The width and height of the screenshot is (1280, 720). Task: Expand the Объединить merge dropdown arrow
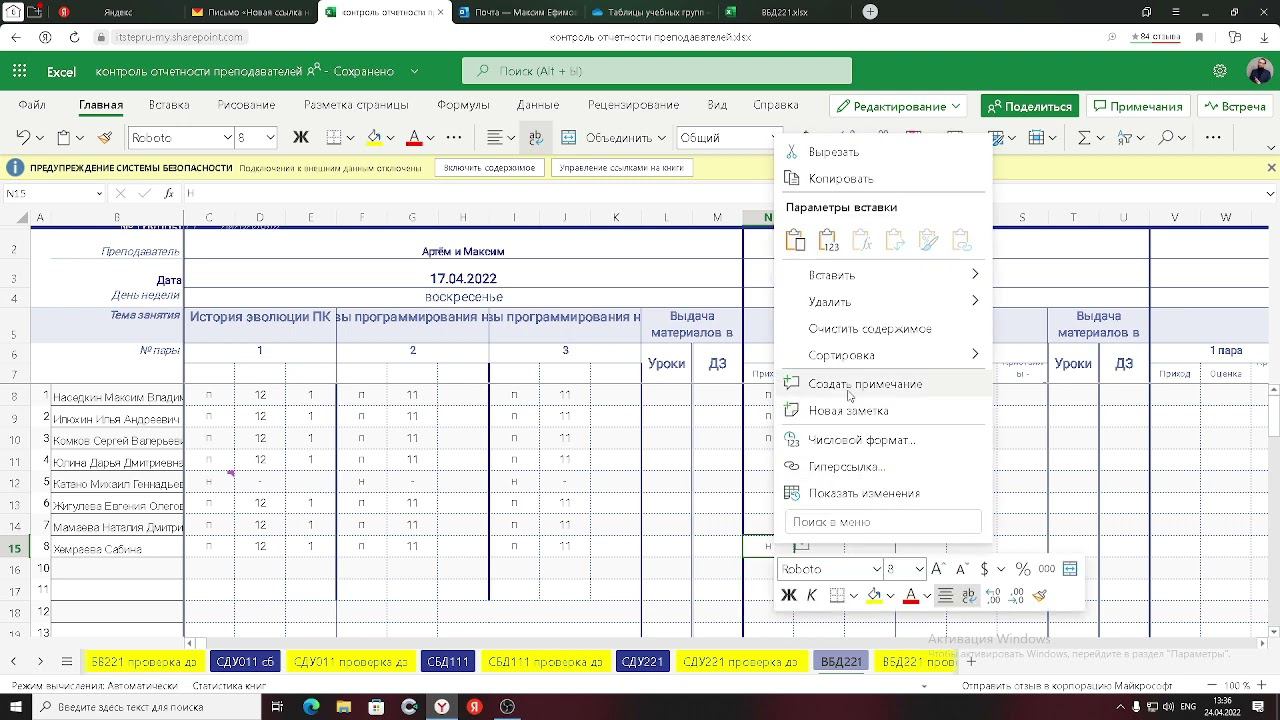pyautogui.click(x=661, y=138)
